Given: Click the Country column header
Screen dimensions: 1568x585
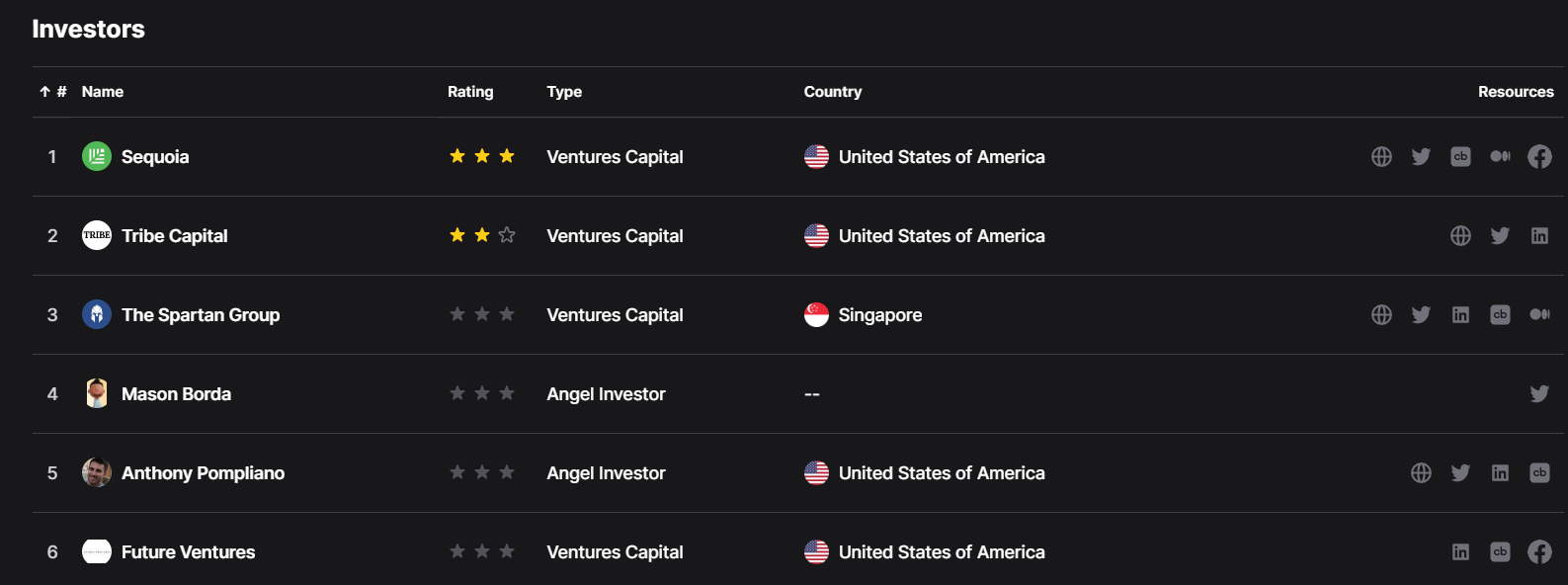Looking at the screenshot, I should (x=832, y=92).
